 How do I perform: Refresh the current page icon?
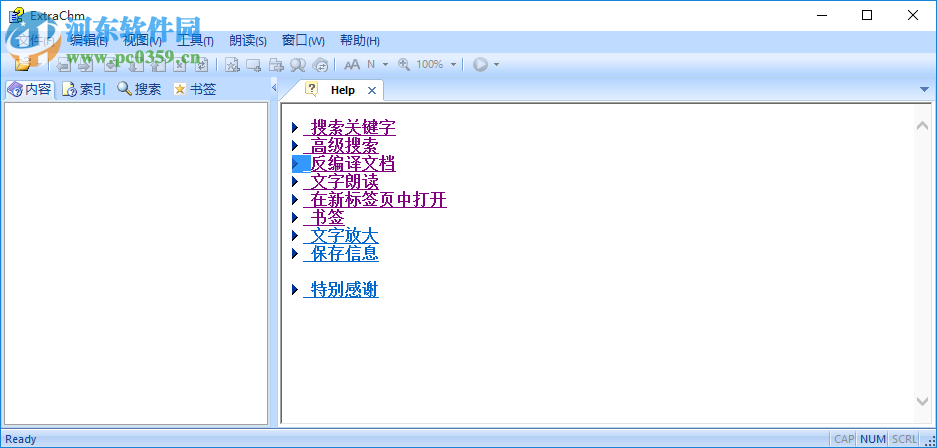(202, 65)
